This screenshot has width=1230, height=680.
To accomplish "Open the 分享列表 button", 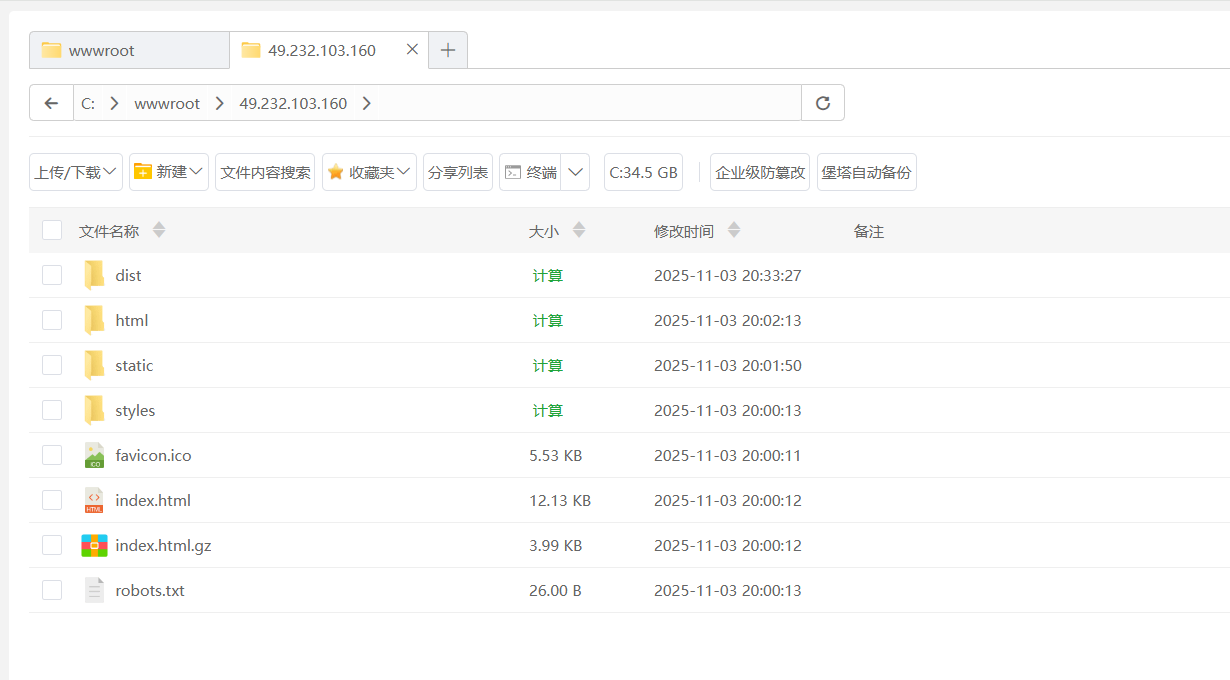I will click(x=458, y=172).
